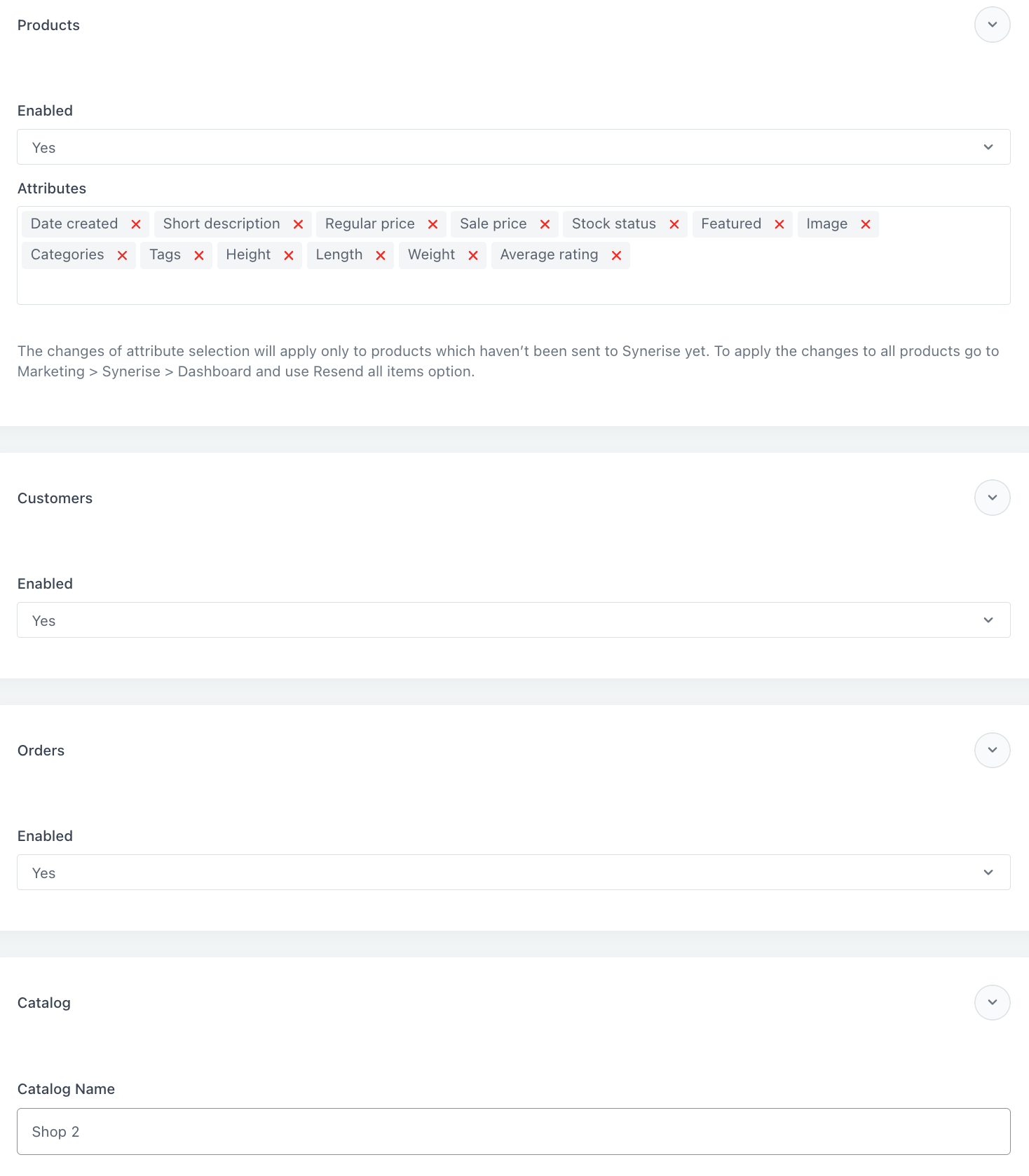Screen dimensions: 1029x1176
Task: Remove the Image attribute
Action: 866,224
